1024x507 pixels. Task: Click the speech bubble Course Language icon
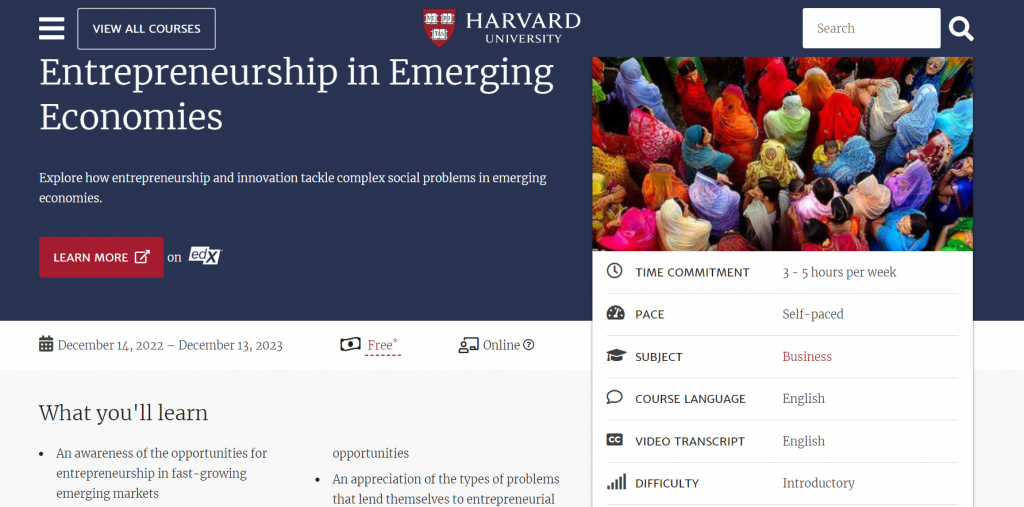(615, 398)
